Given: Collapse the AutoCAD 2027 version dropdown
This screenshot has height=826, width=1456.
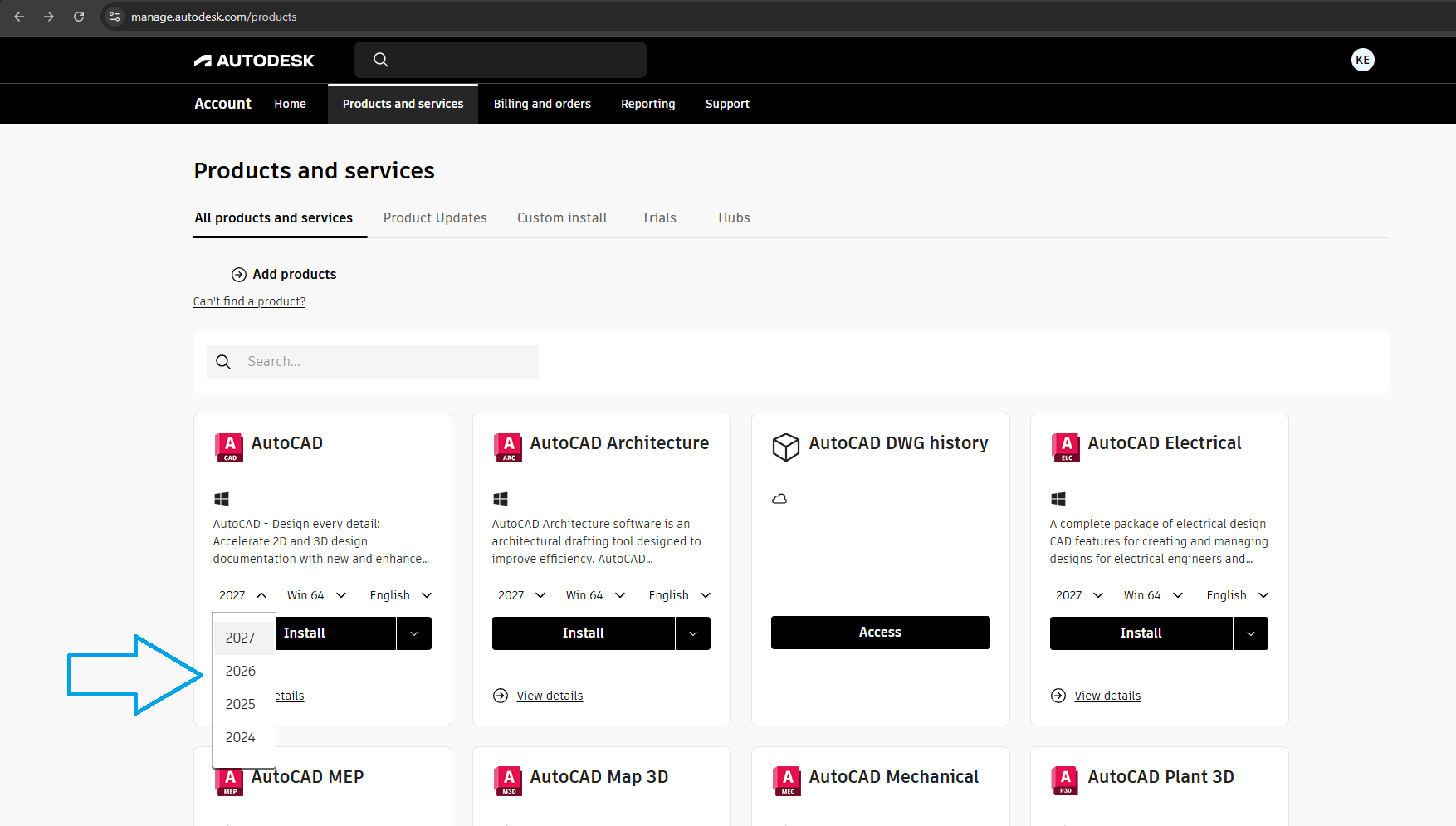Looking at the screenshot, I should pyautogui.click(x=243, y=595).
